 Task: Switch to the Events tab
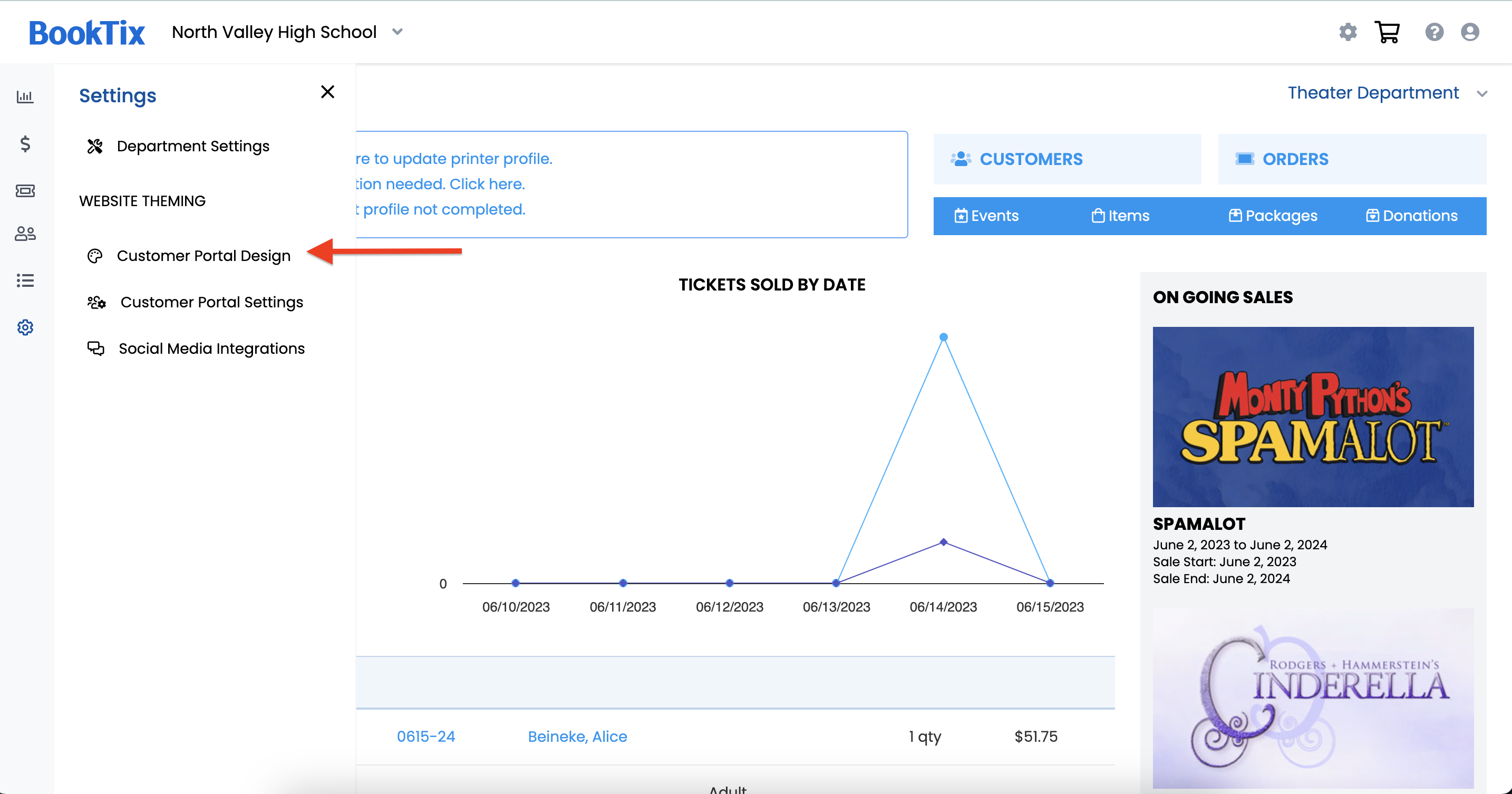(x=986, y=216)
